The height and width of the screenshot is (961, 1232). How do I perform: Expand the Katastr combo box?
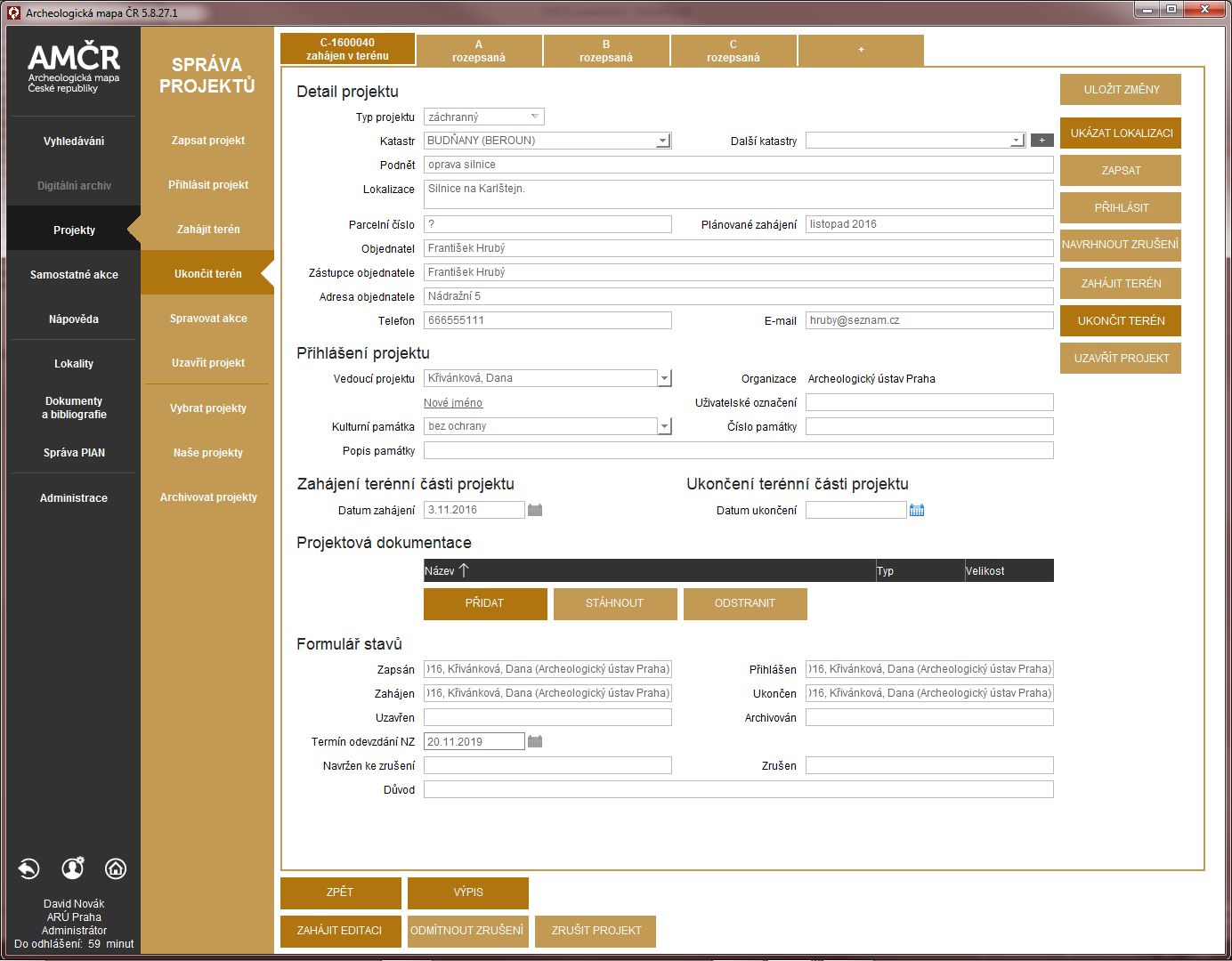tap(662, 141)
